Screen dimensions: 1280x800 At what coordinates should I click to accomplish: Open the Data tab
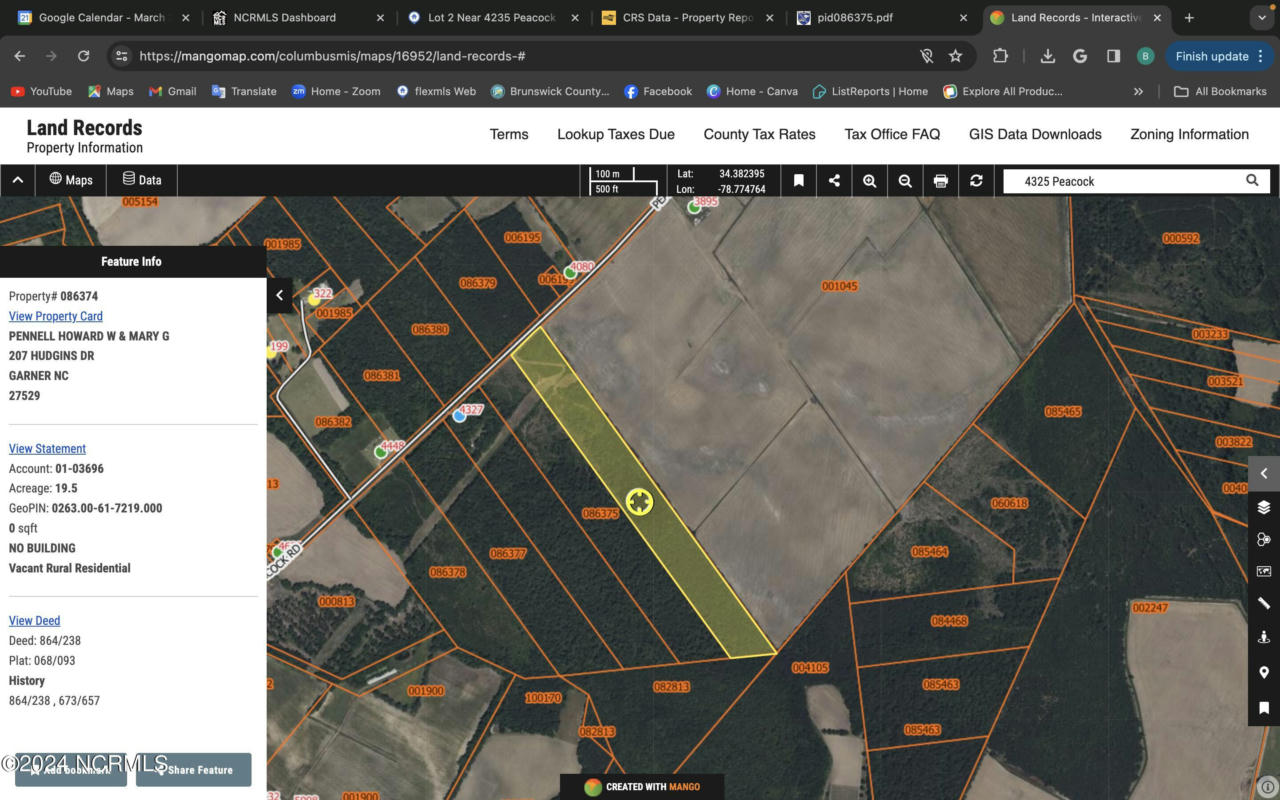point(142,180)
